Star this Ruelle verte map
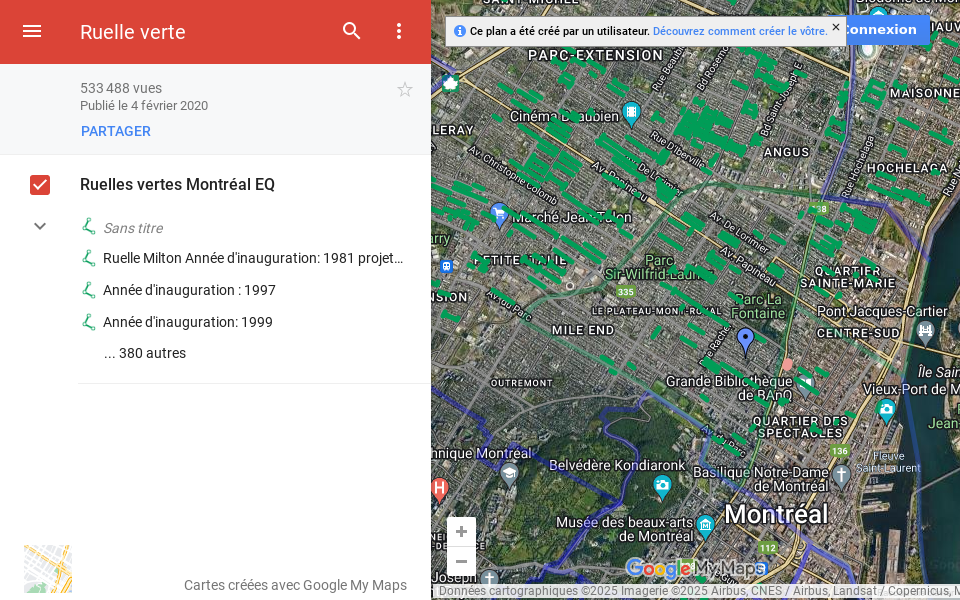 405,90
